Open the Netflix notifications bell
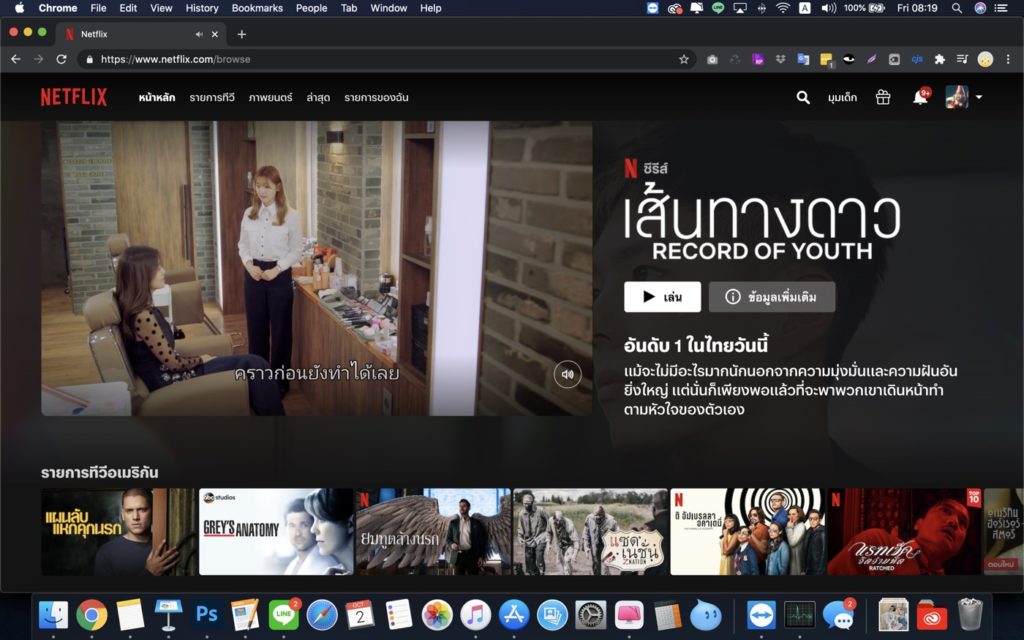This screenshot has height=640, width=1024. coord(920,97)
